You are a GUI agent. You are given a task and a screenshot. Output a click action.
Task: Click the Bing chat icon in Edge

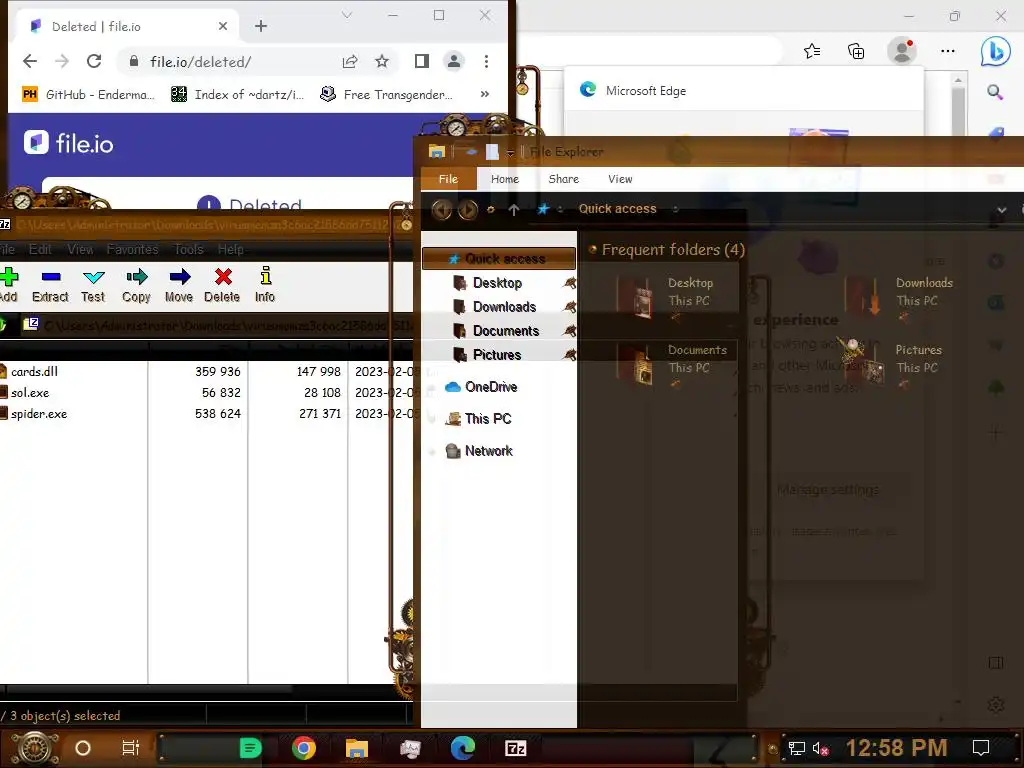tap(995, 51)
